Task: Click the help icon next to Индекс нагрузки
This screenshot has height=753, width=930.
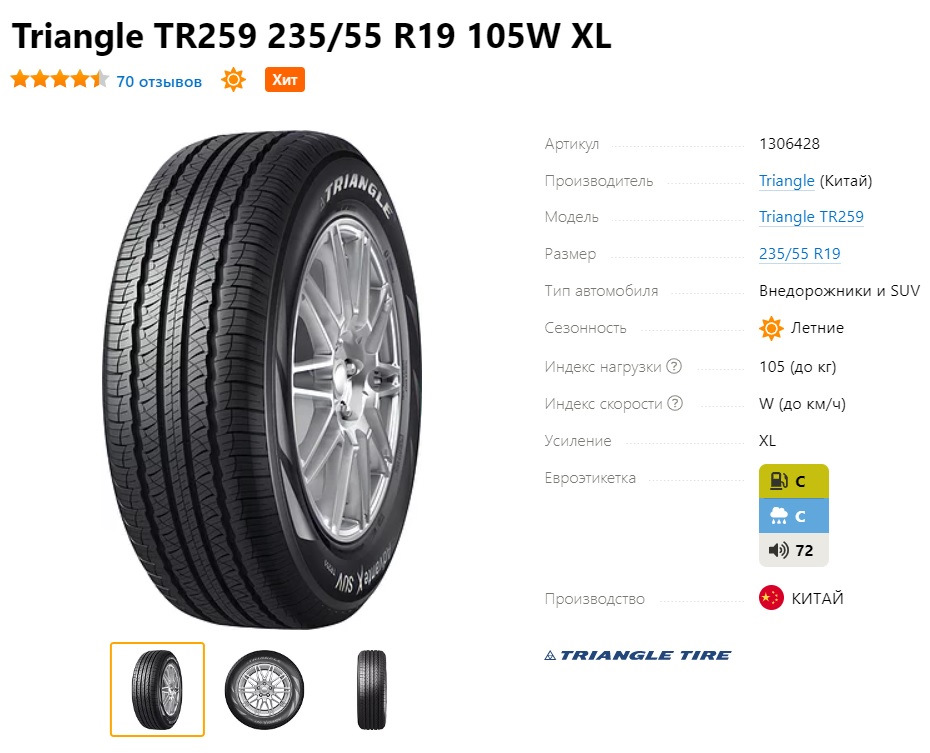Action: (674, 366)
